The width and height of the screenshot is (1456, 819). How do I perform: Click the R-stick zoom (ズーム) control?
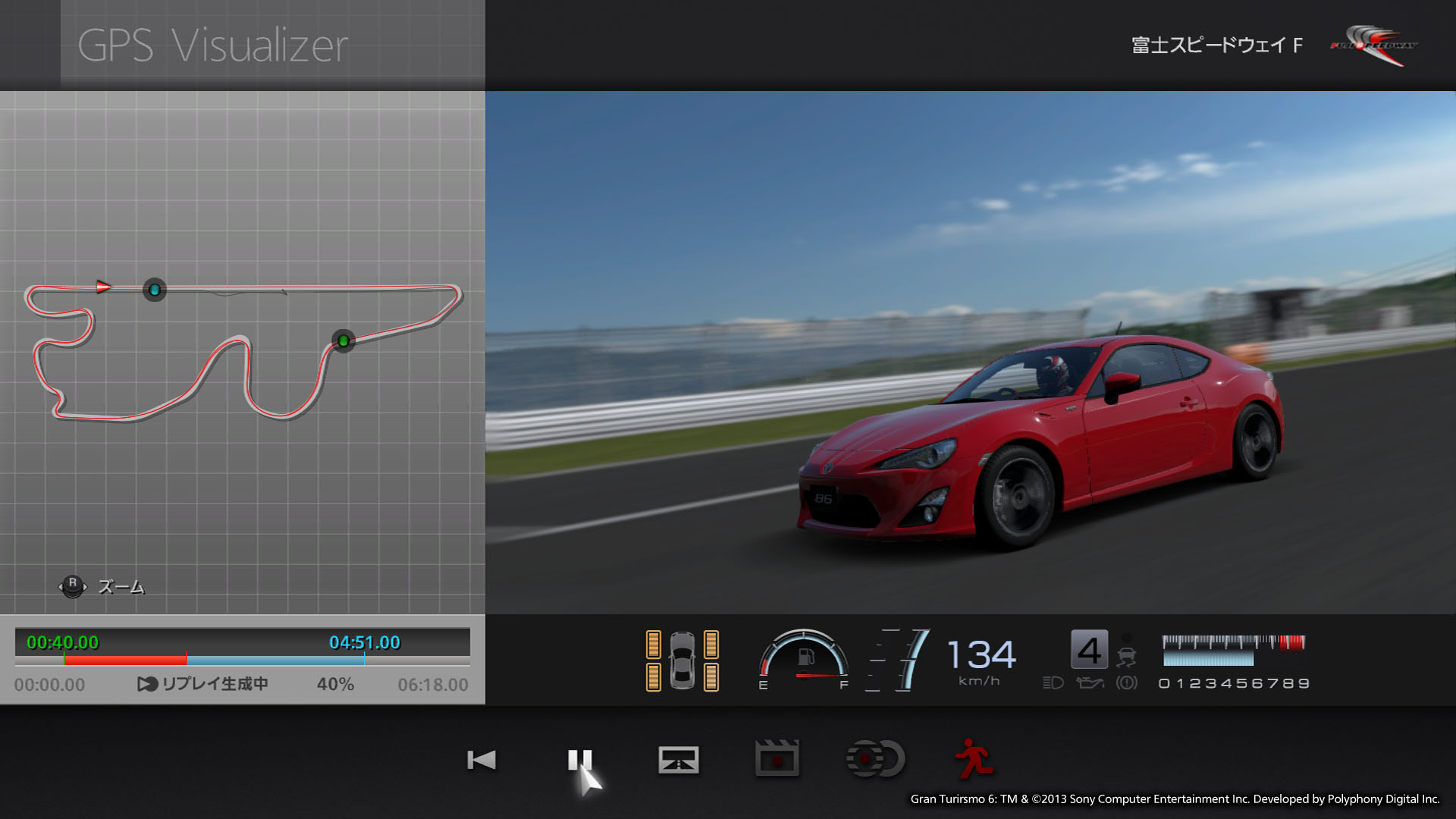[x=73, y=586]
